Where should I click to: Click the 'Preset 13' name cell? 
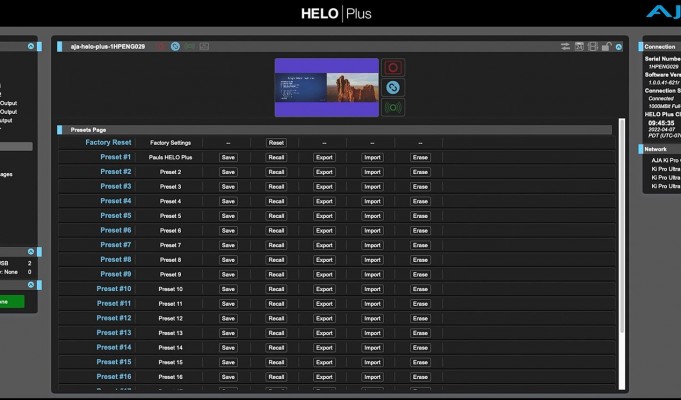[x=170, y=333]
